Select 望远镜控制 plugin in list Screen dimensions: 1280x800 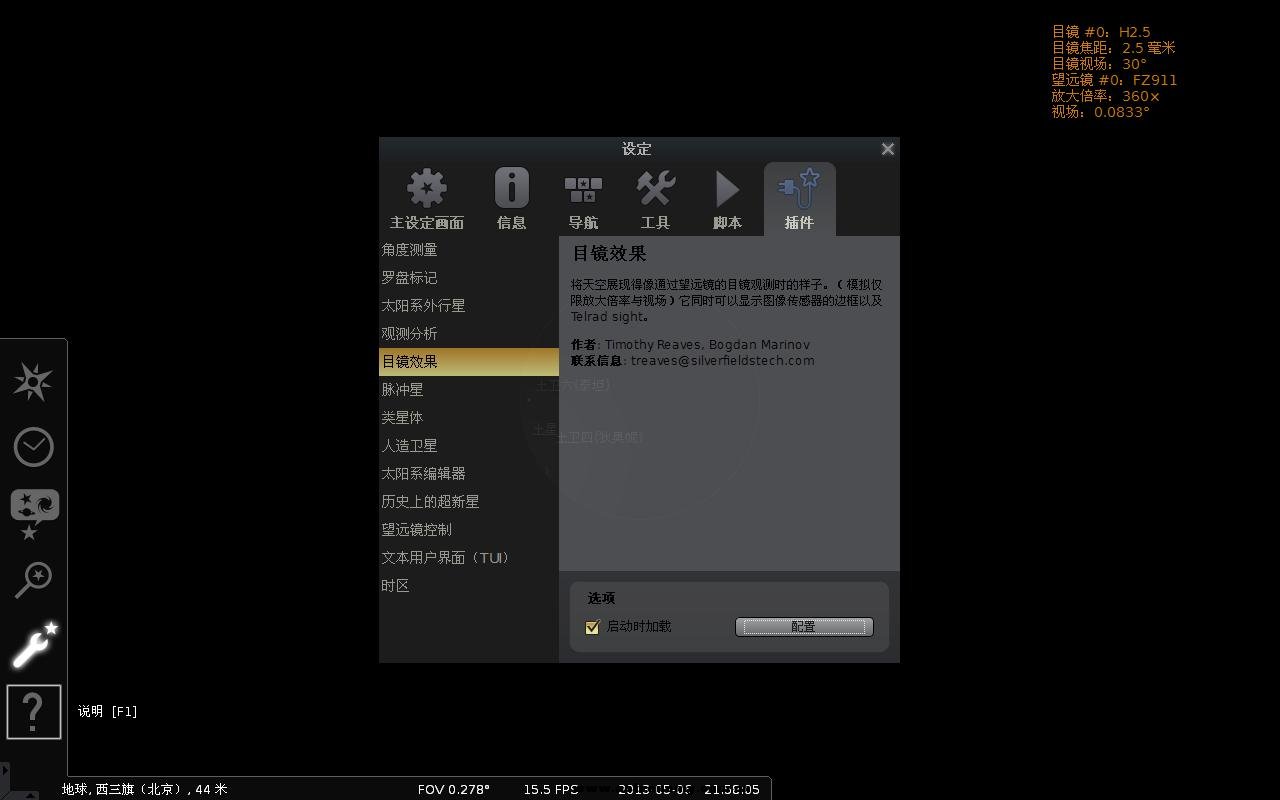469,530
